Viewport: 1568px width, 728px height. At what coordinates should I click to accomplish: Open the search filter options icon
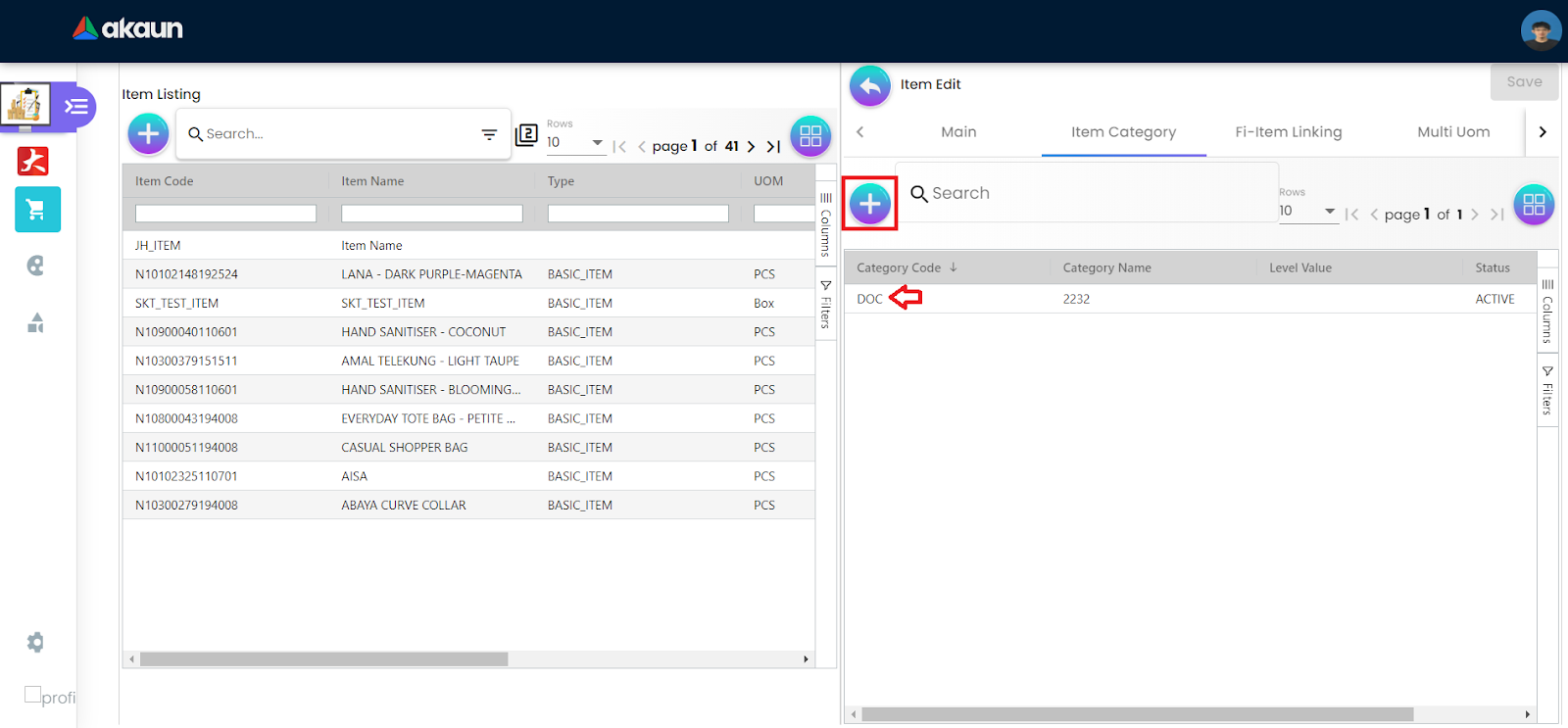pos(489,134)
